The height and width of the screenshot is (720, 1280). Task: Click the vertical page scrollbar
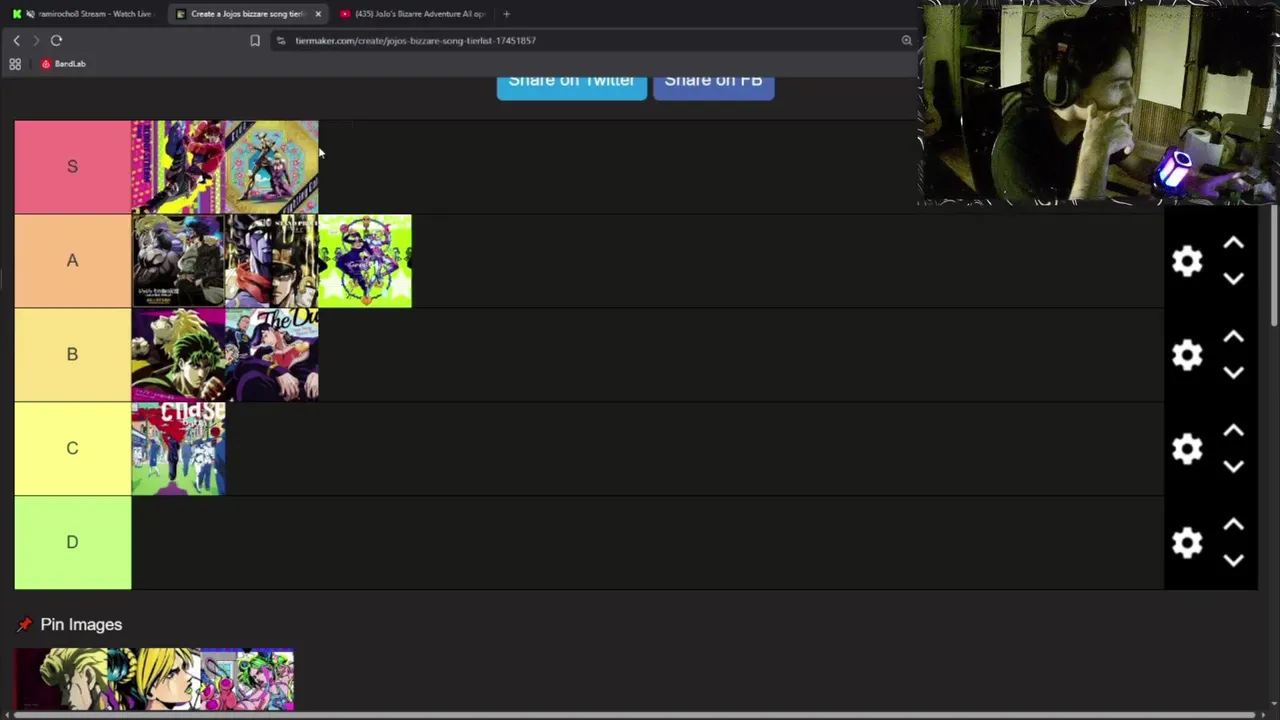(1273, 265)
